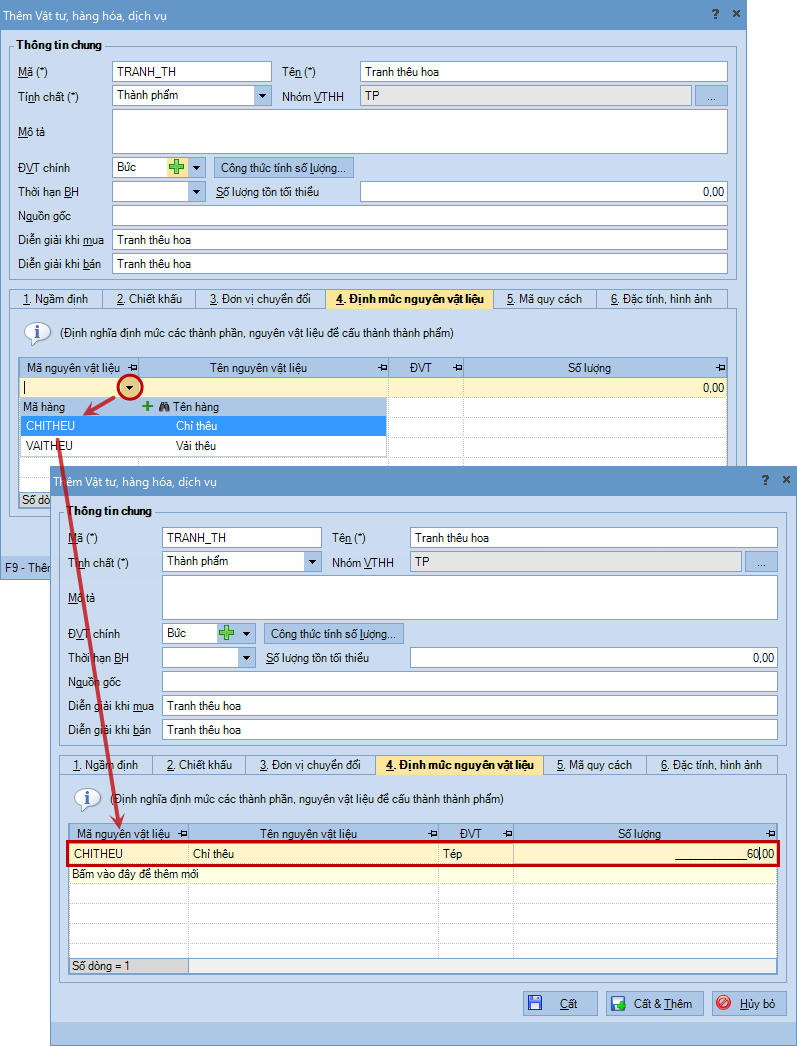
Task: Switch to Chiết khấu tab in lower dialog
Action: (198, 765)
